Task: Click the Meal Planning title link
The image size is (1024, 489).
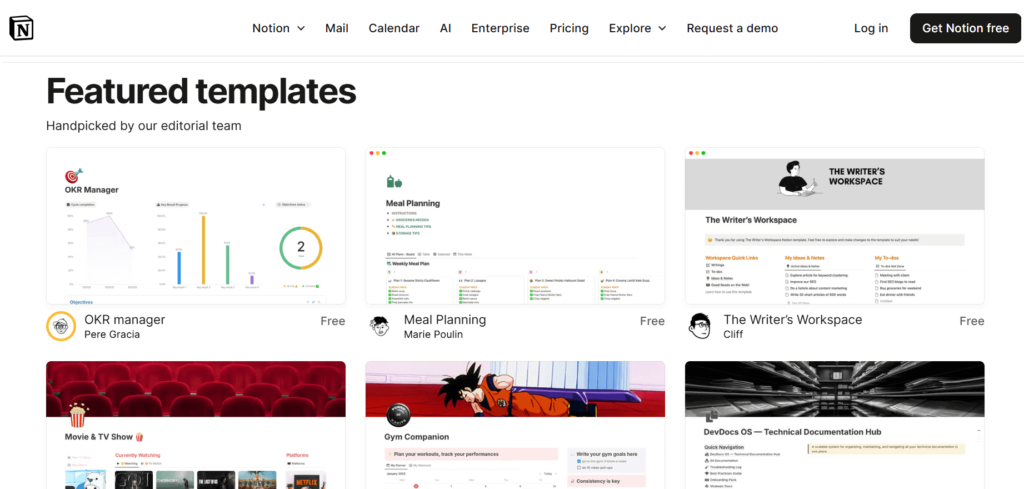Action: [x=445, y=320]
